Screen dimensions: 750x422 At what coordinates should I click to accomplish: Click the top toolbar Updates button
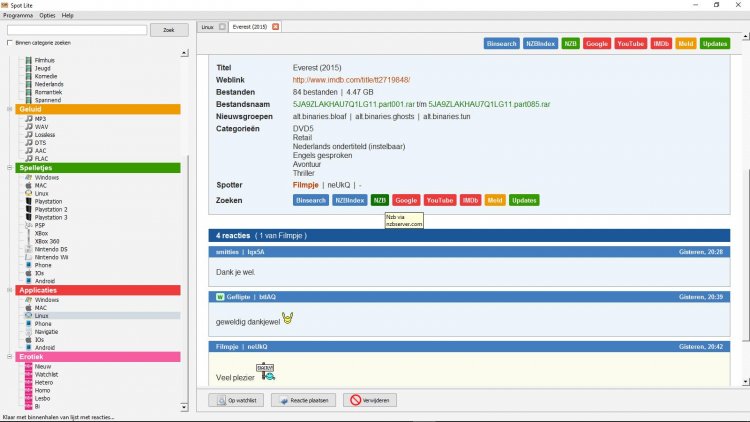pos(715,44)
